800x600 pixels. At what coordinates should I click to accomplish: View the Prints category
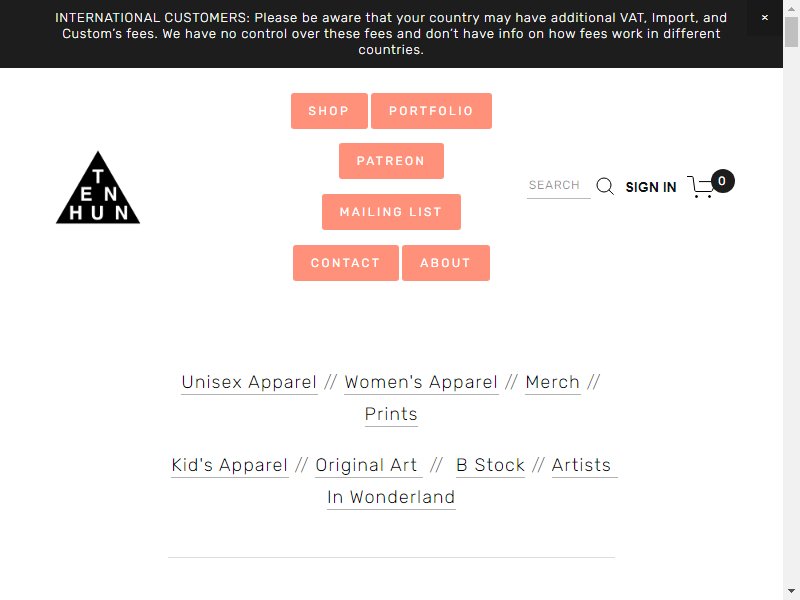point(391,414)
